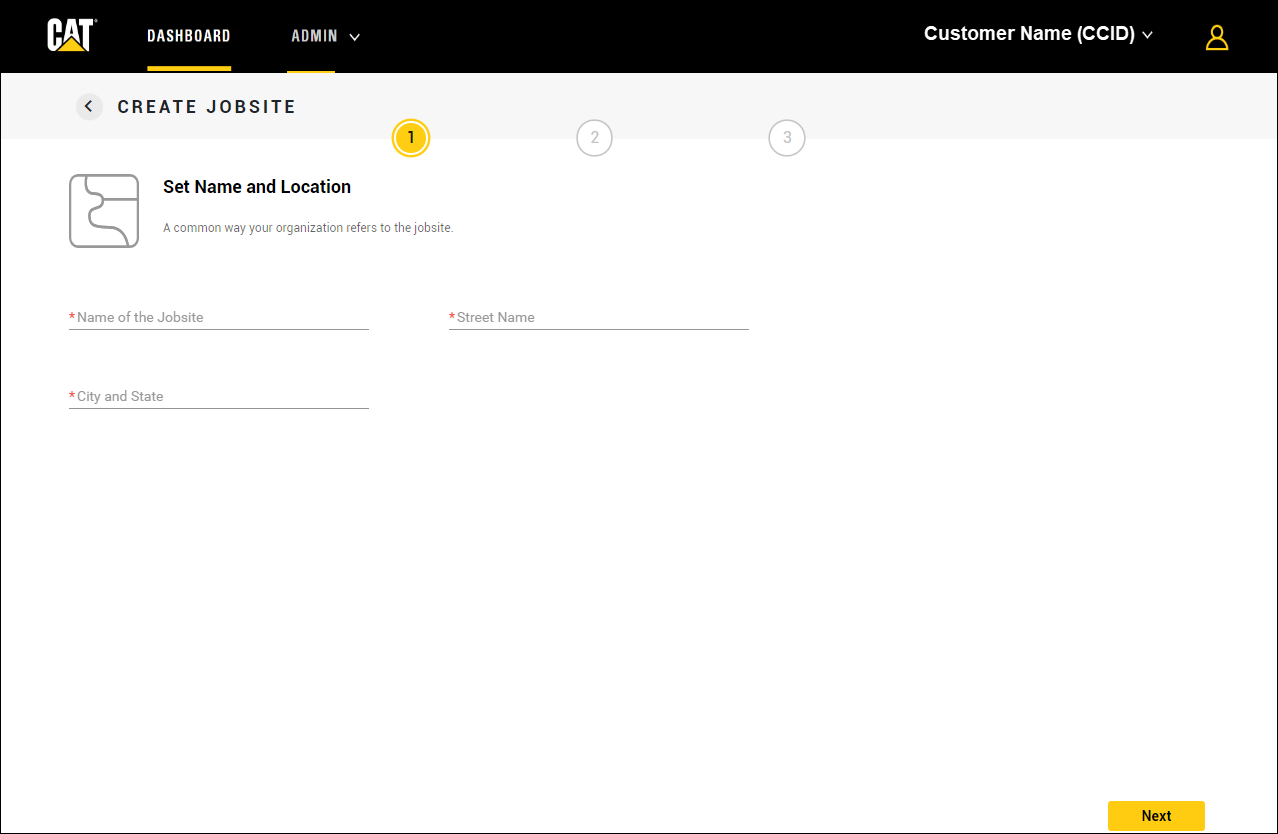This screenshot has height=834, width=1278.
Task: Open the user profile icon
Action: pyautogui.click(x=1216, y=37)
